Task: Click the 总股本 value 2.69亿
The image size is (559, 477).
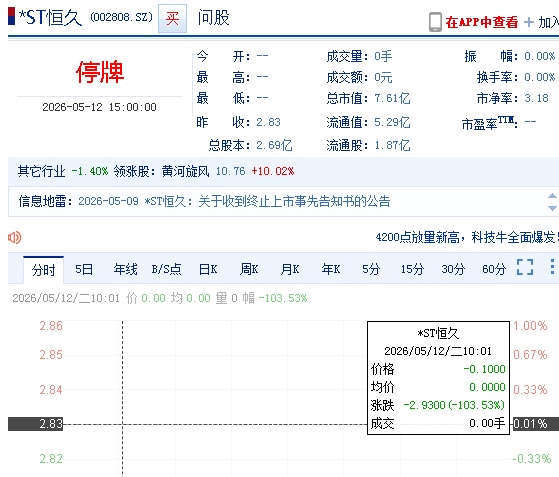Action: pos(274,145)
